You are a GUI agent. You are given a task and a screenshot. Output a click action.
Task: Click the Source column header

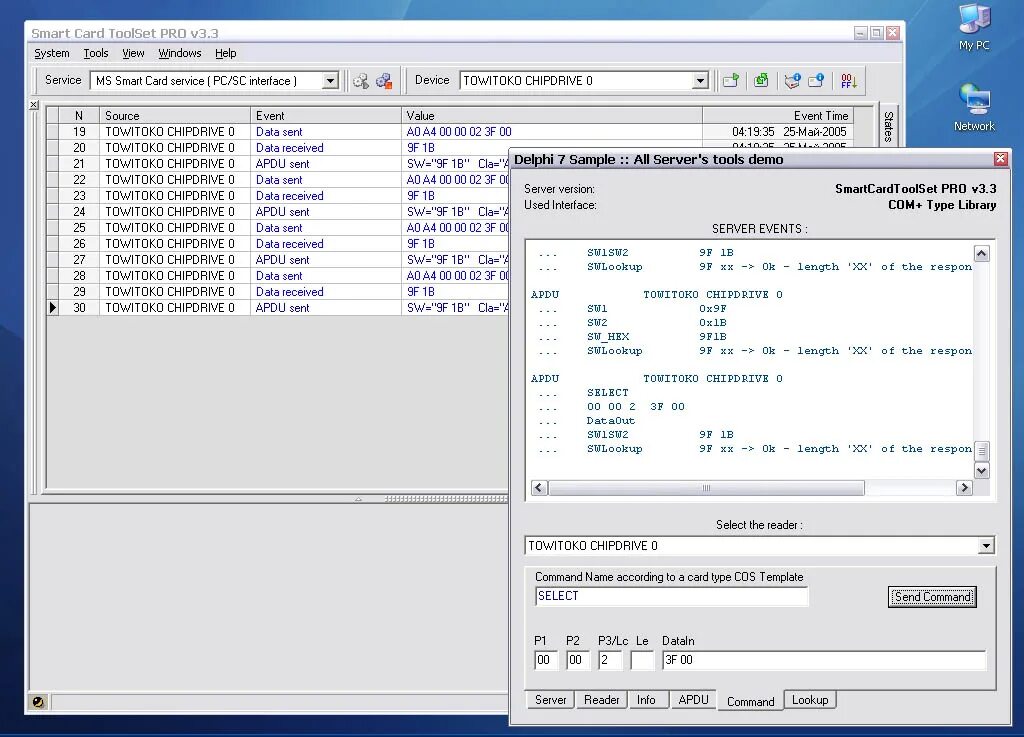tap(174, 116)
